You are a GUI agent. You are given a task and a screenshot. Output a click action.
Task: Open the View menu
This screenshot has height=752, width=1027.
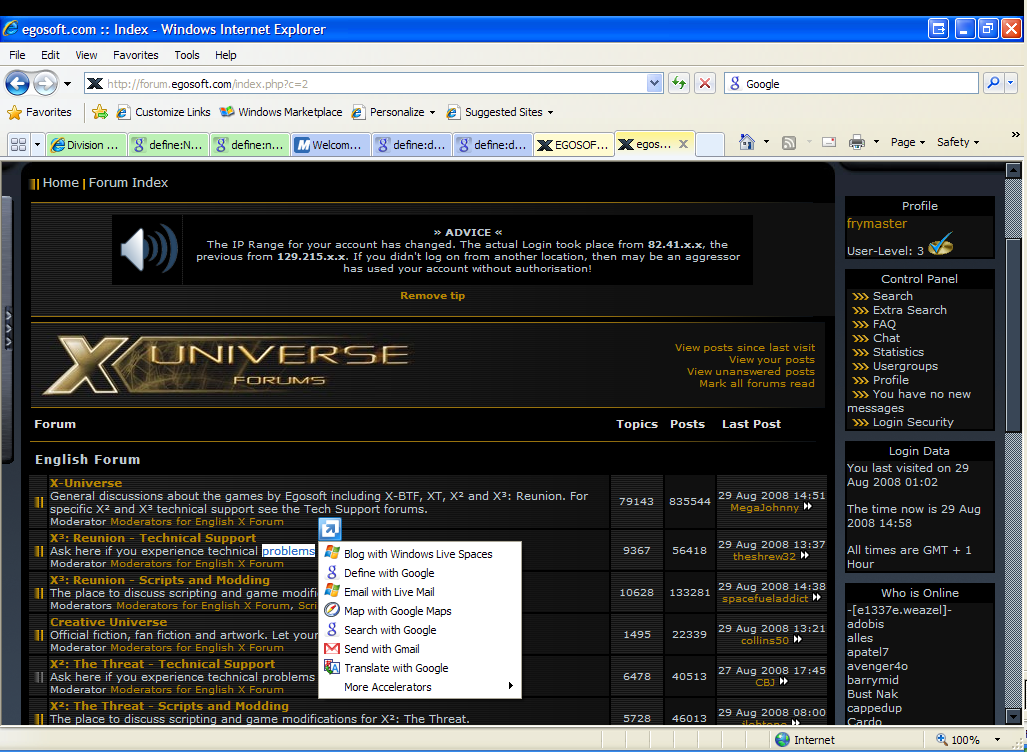86,55
